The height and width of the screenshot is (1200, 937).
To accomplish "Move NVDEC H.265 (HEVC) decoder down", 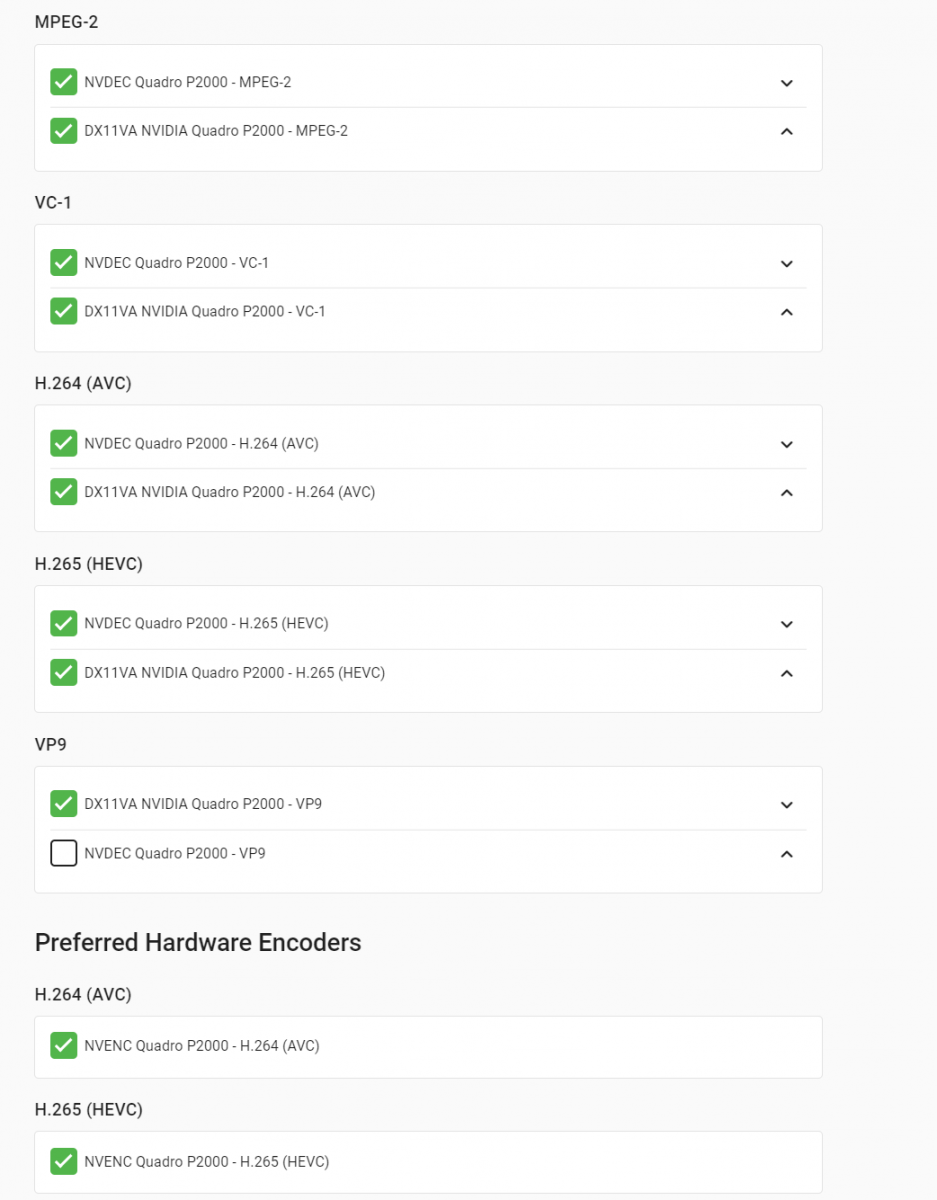I will (787, 624).
